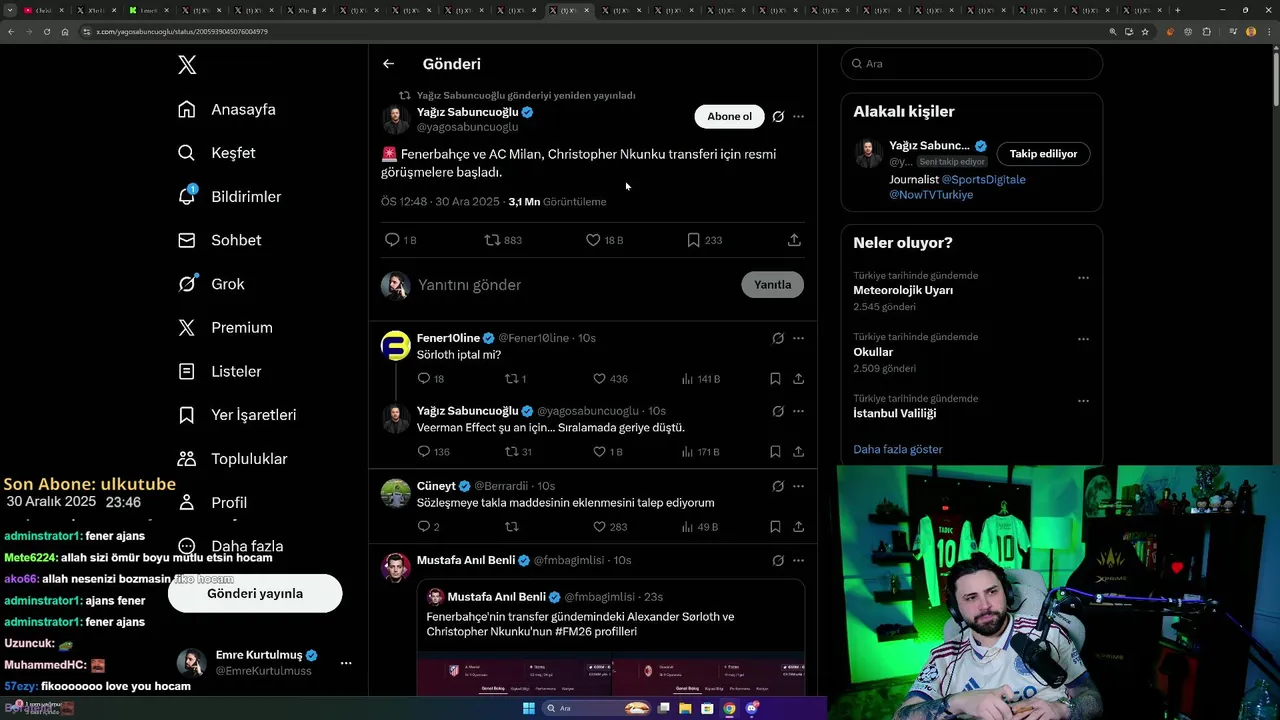Go to Anasayfa

pyautogui.click(x=227, y=109)
